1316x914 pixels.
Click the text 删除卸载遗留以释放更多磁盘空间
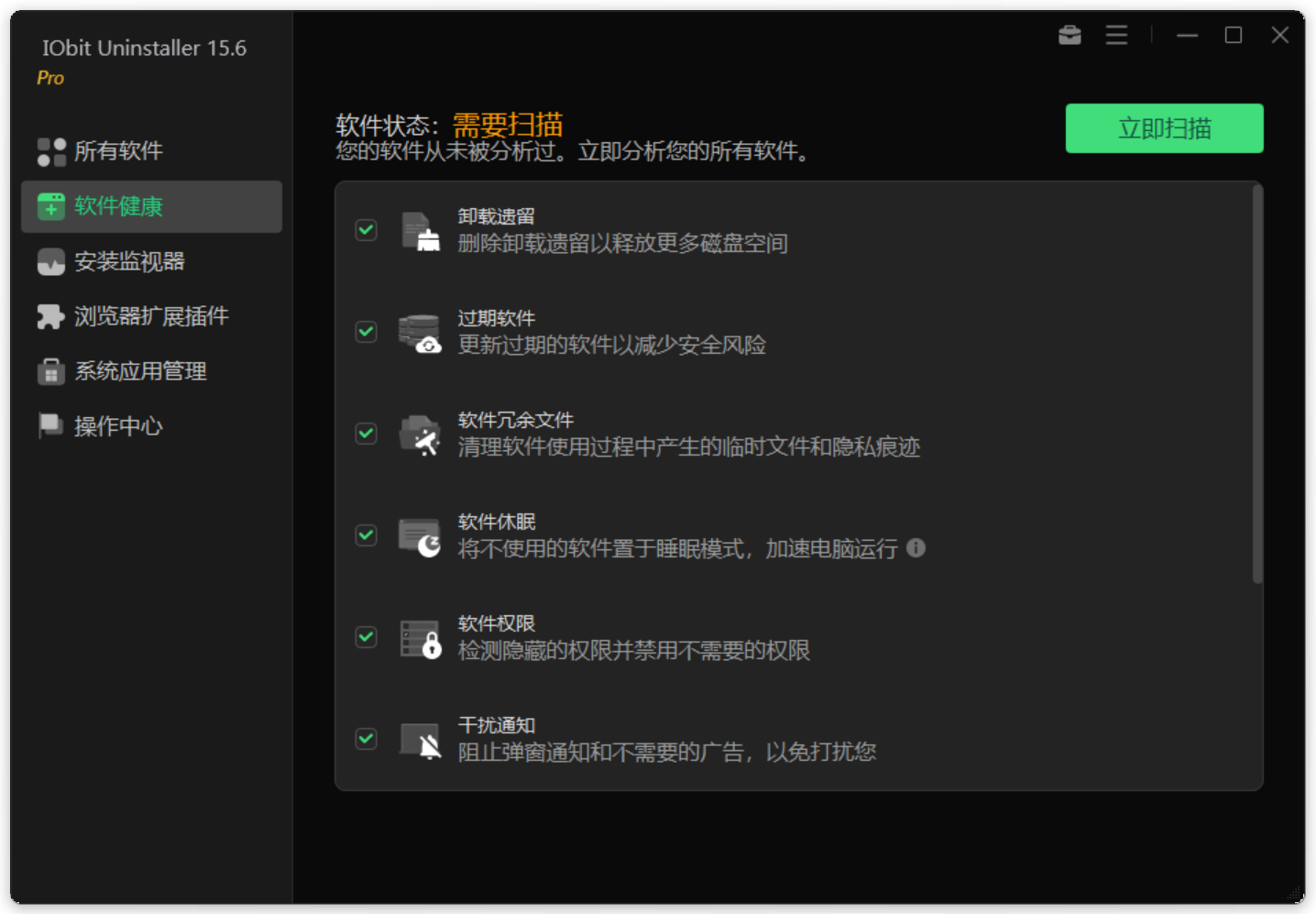point(623,243)
